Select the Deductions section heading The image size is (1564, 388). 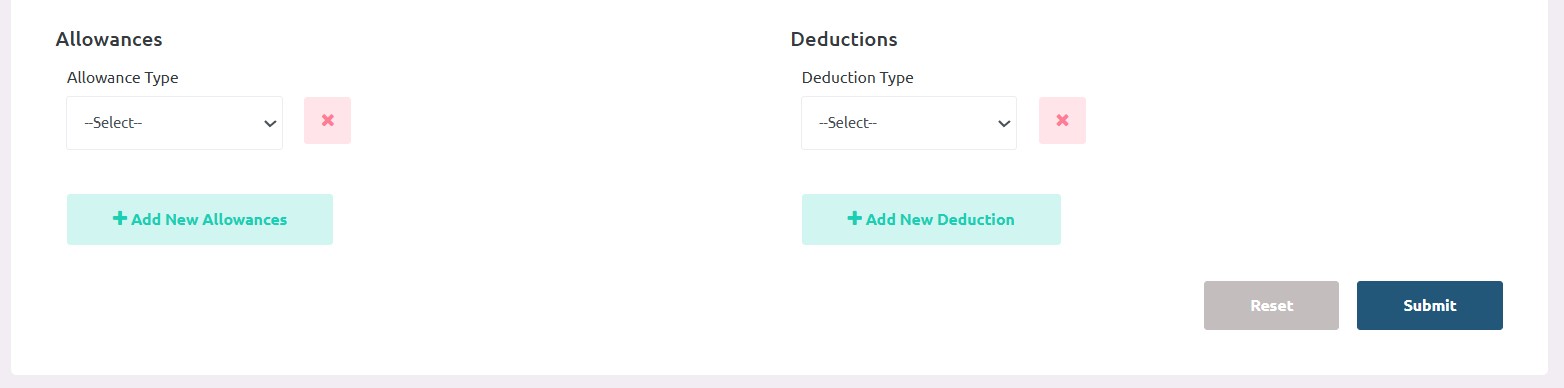click(844, 39)
